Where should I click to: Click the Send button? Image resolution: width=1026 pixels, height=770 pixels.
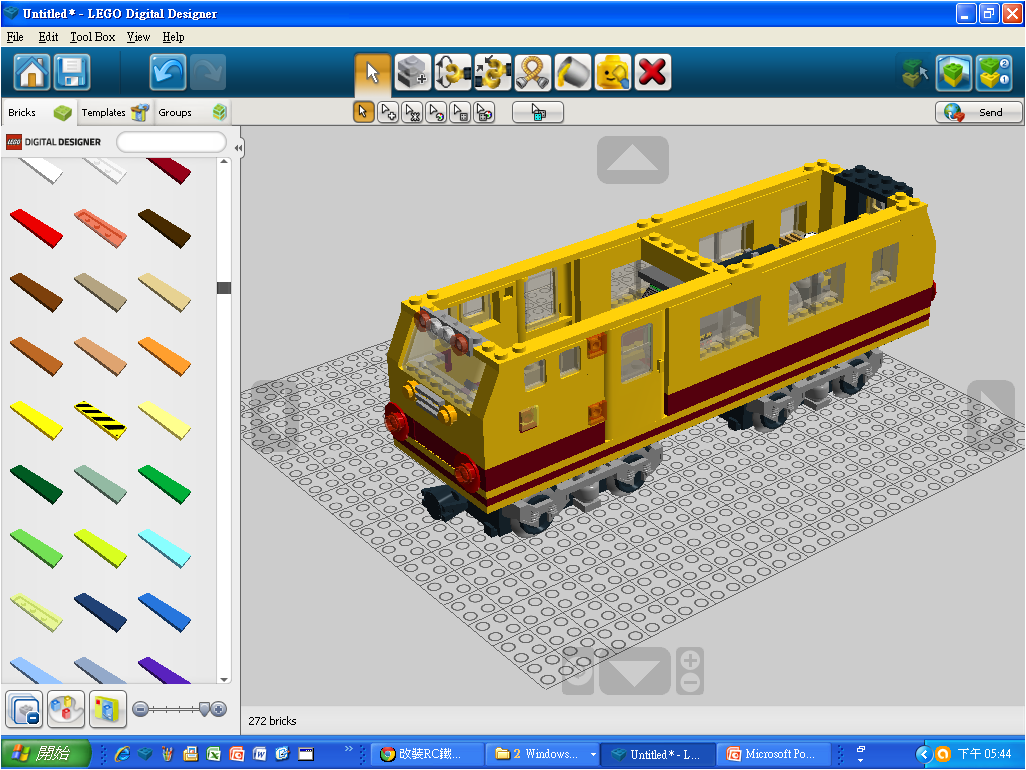(x=978, y=112)
